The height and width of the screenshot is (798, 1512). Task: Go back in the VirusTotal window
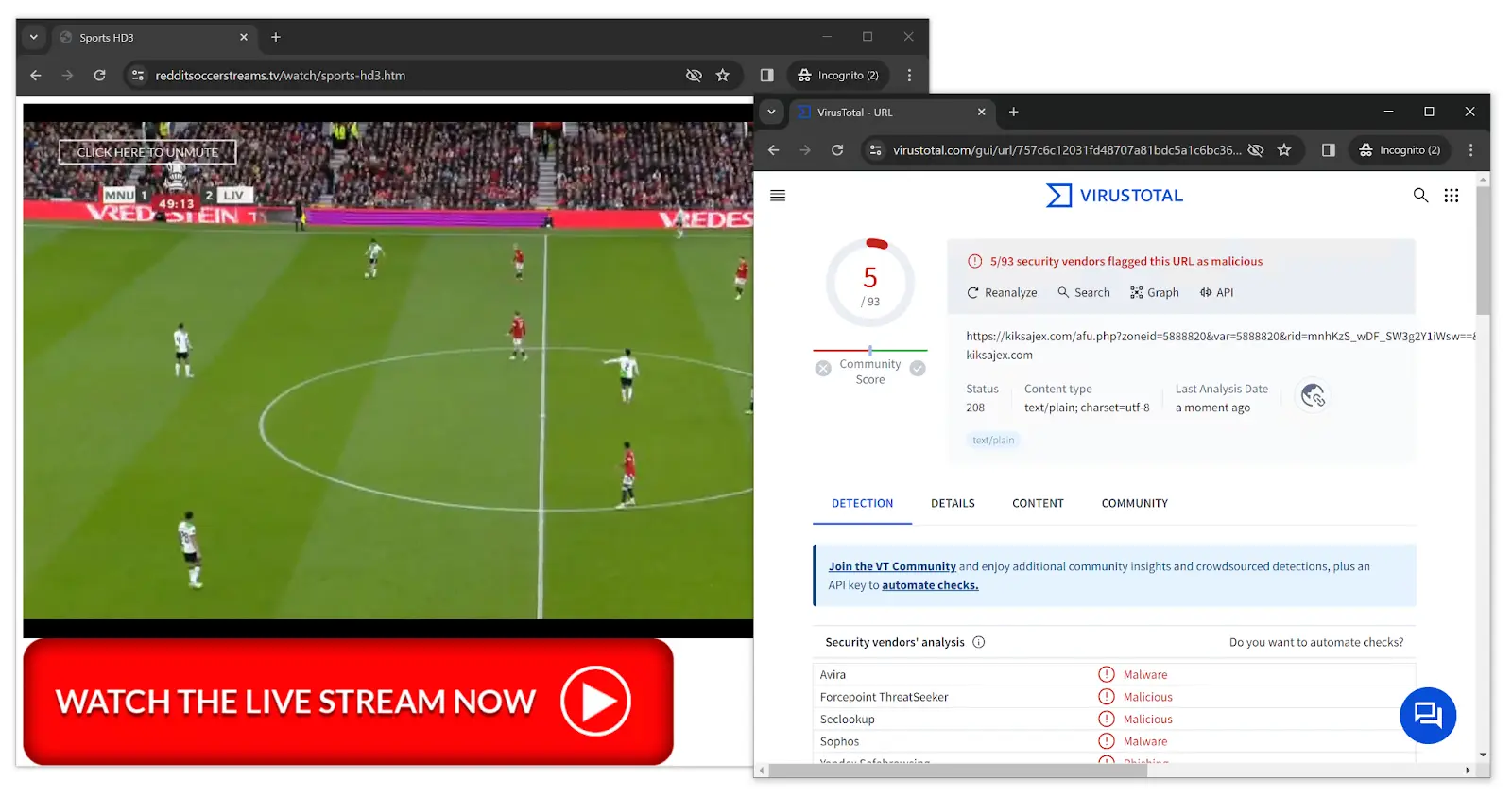[x=774, y=149]
